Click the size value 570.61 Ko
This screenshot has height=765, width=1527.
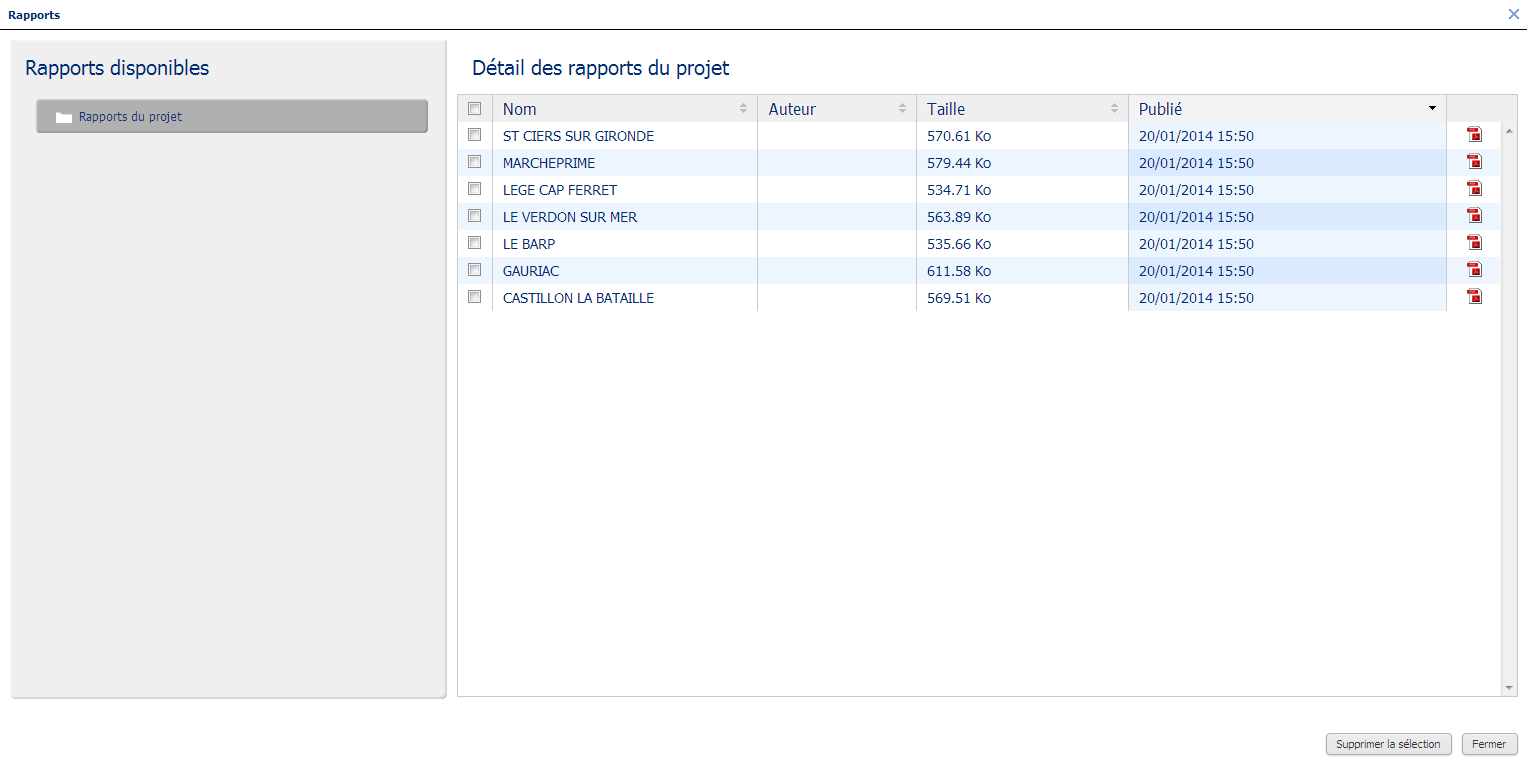click(x=959, y=136)
